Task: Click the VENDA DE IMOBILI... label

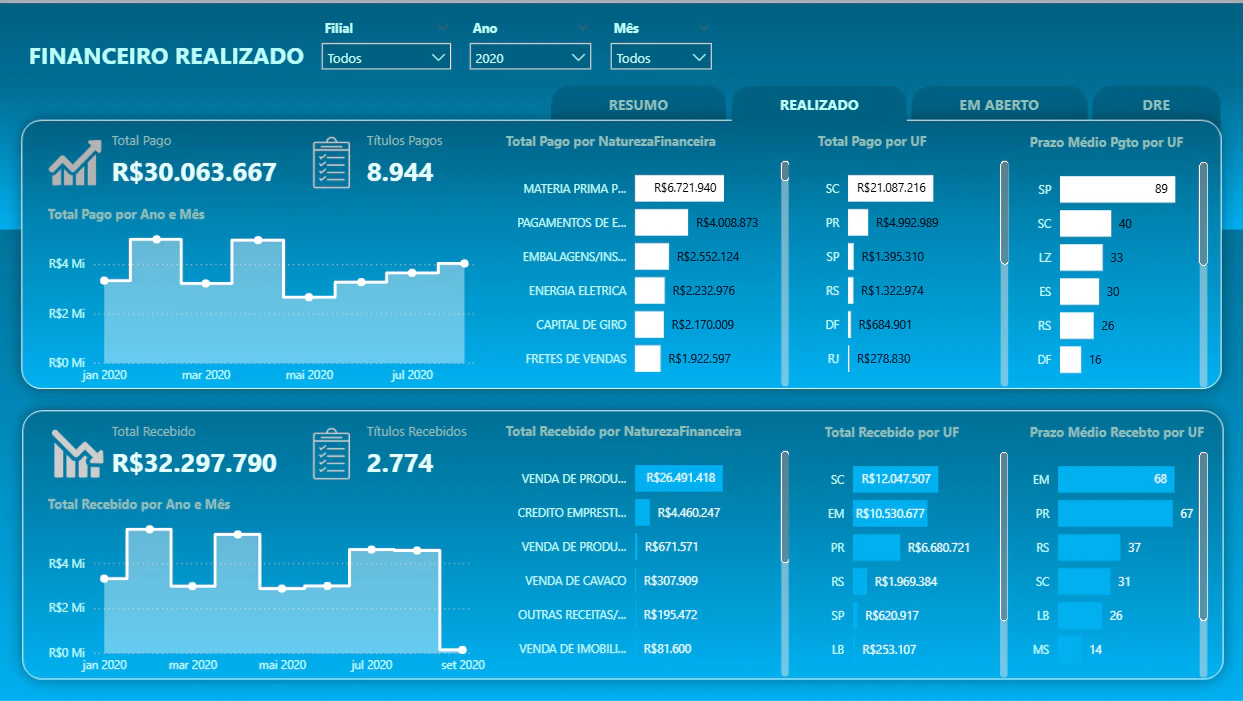Action: (573, 649)
